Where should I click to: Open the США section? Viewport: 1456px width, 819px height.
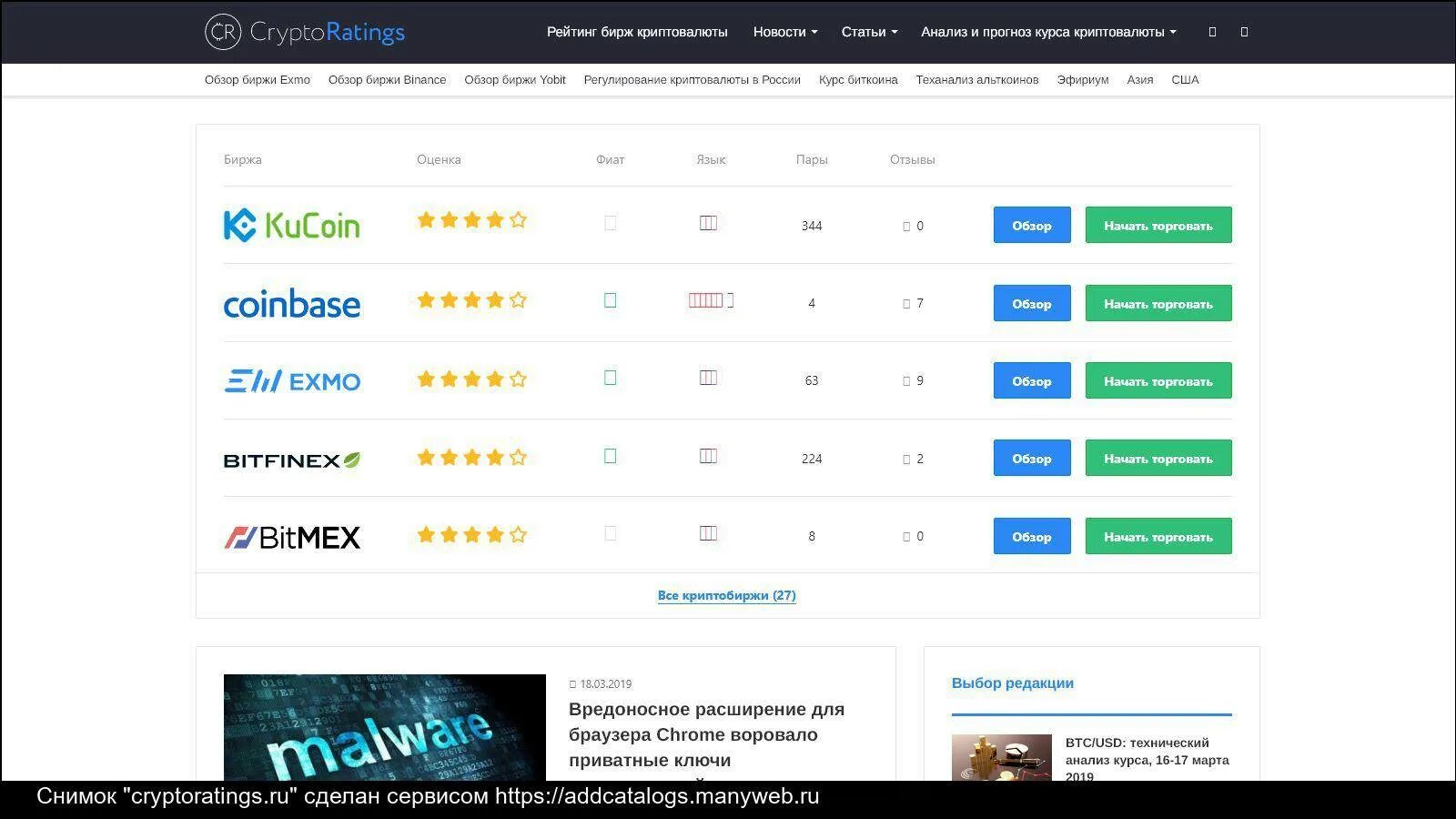pyautogui.click(x=1185, y=80)
